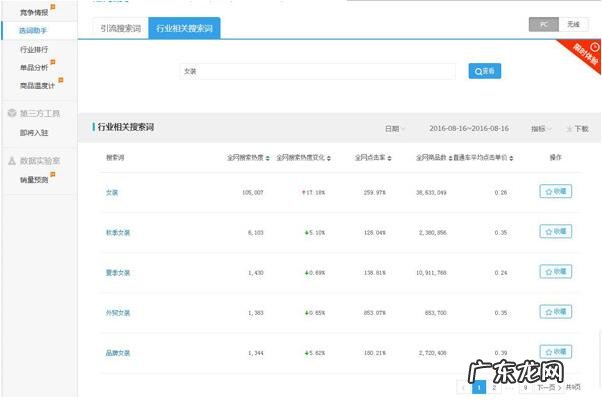Screen dimensions: 602x401
Task: Click product count 2,720,406 in 品牌女装 row
Action: [433, 353]
